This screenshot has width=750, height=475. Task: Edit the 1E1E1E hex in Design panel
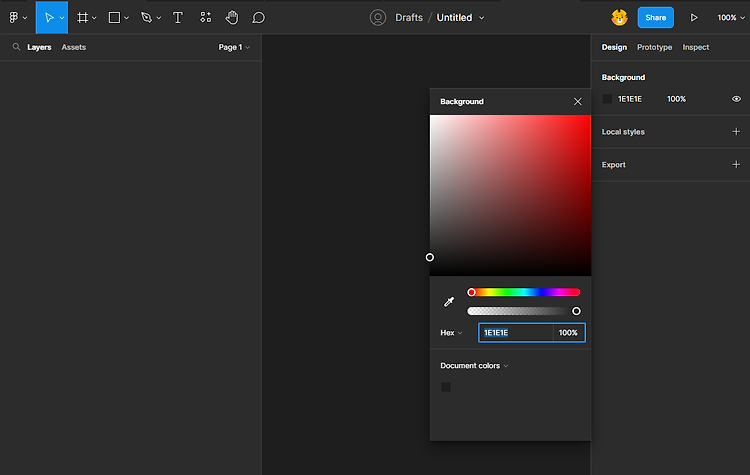630,99
